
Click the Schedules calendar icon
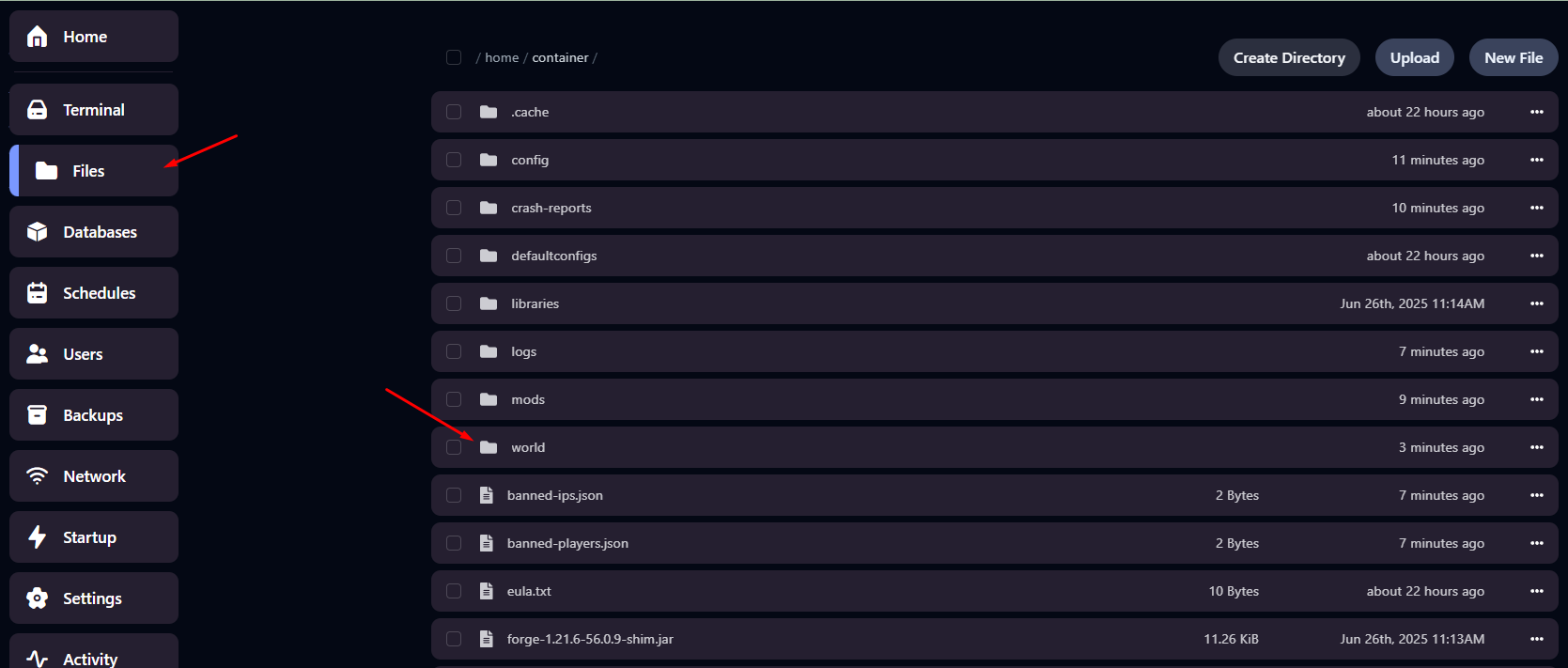[x=38, y=293]
